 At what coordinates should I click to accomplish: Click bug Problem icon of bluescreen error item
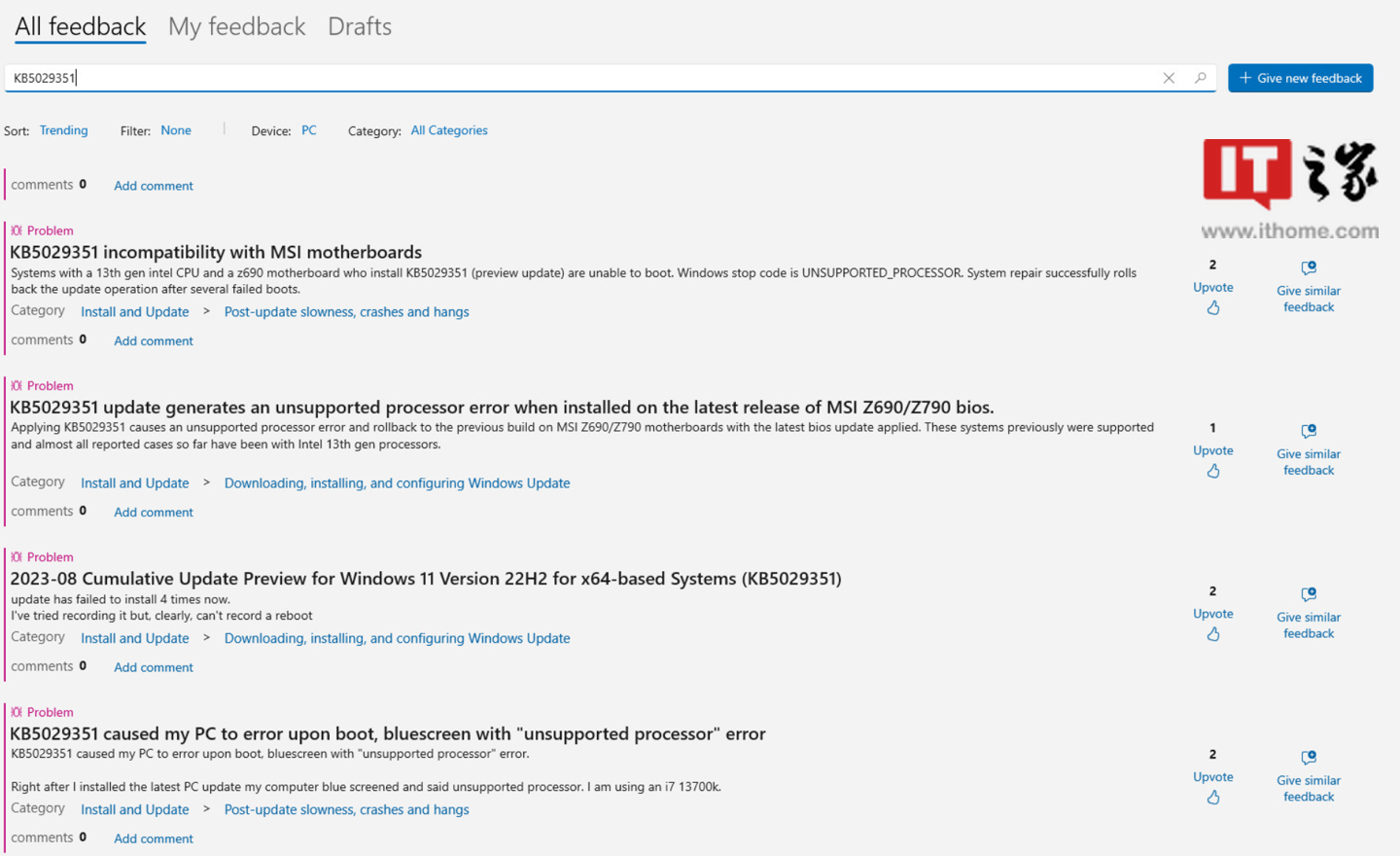pos(17,713)
